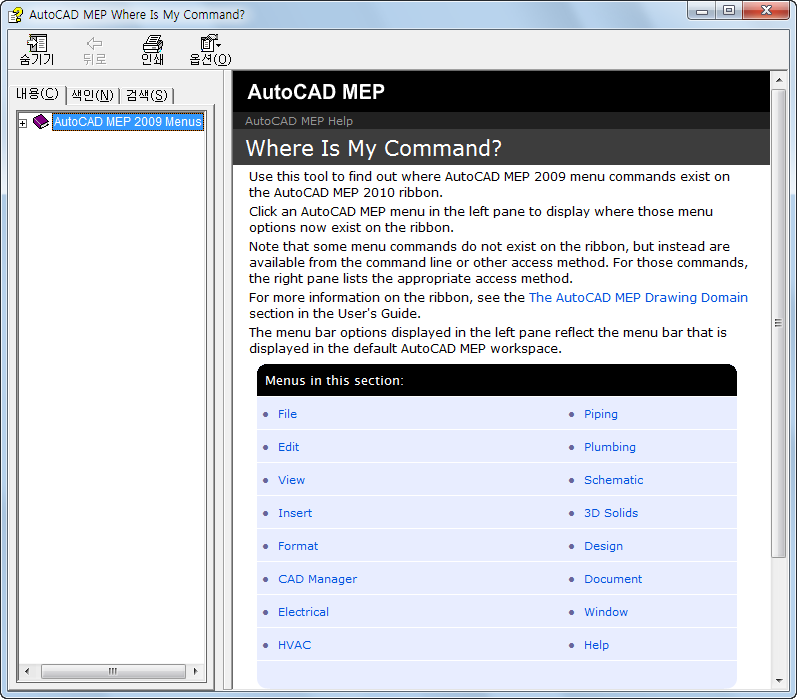The image size is (797, 699).
Task: Open the Plumbing menu link
Action: click(609, 447)
